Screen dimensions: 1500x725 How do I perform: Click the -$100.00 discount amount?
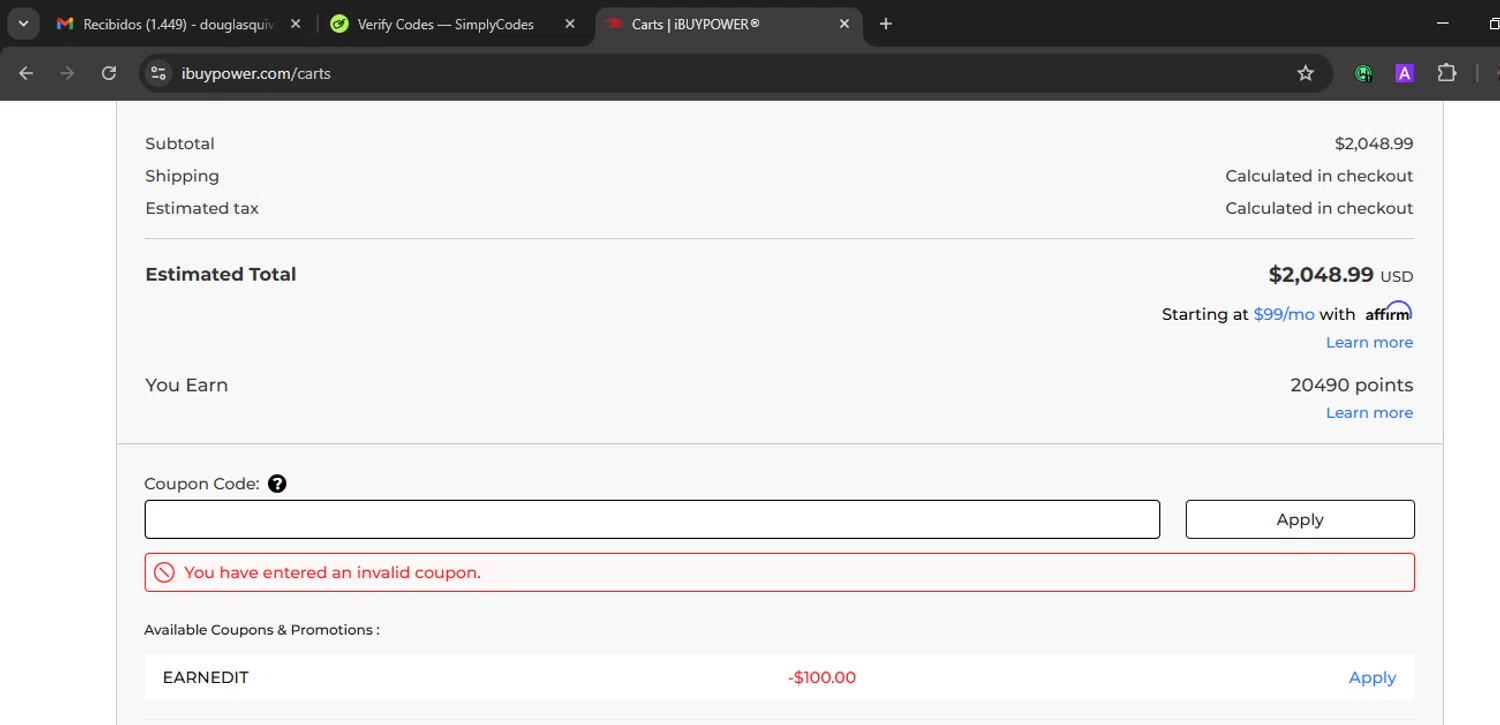[x=822, y=678]
